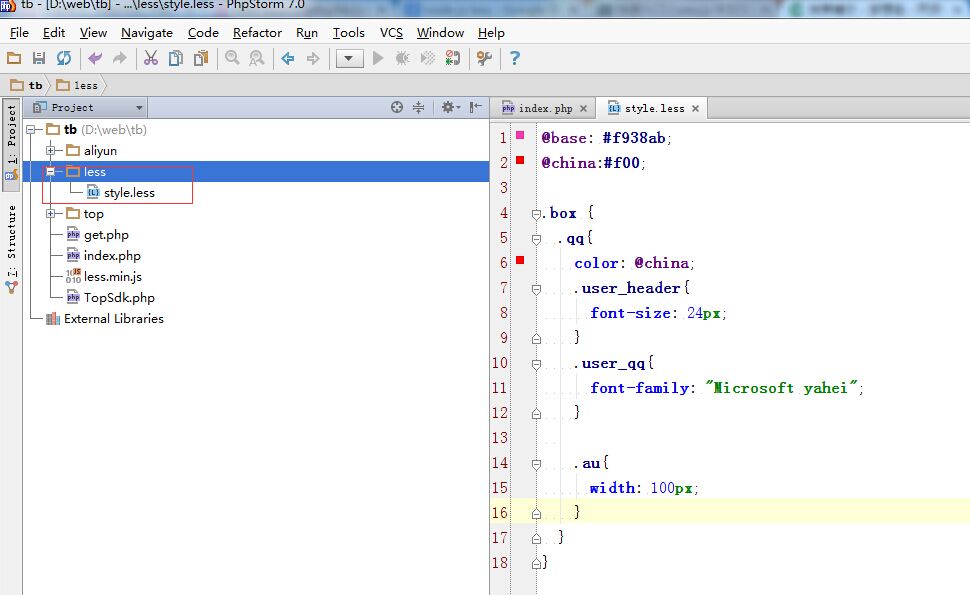Click the "font-size" property on line 8
This screenshot has height=595, width=970.
pyautogui.click(x=630, y=313)
